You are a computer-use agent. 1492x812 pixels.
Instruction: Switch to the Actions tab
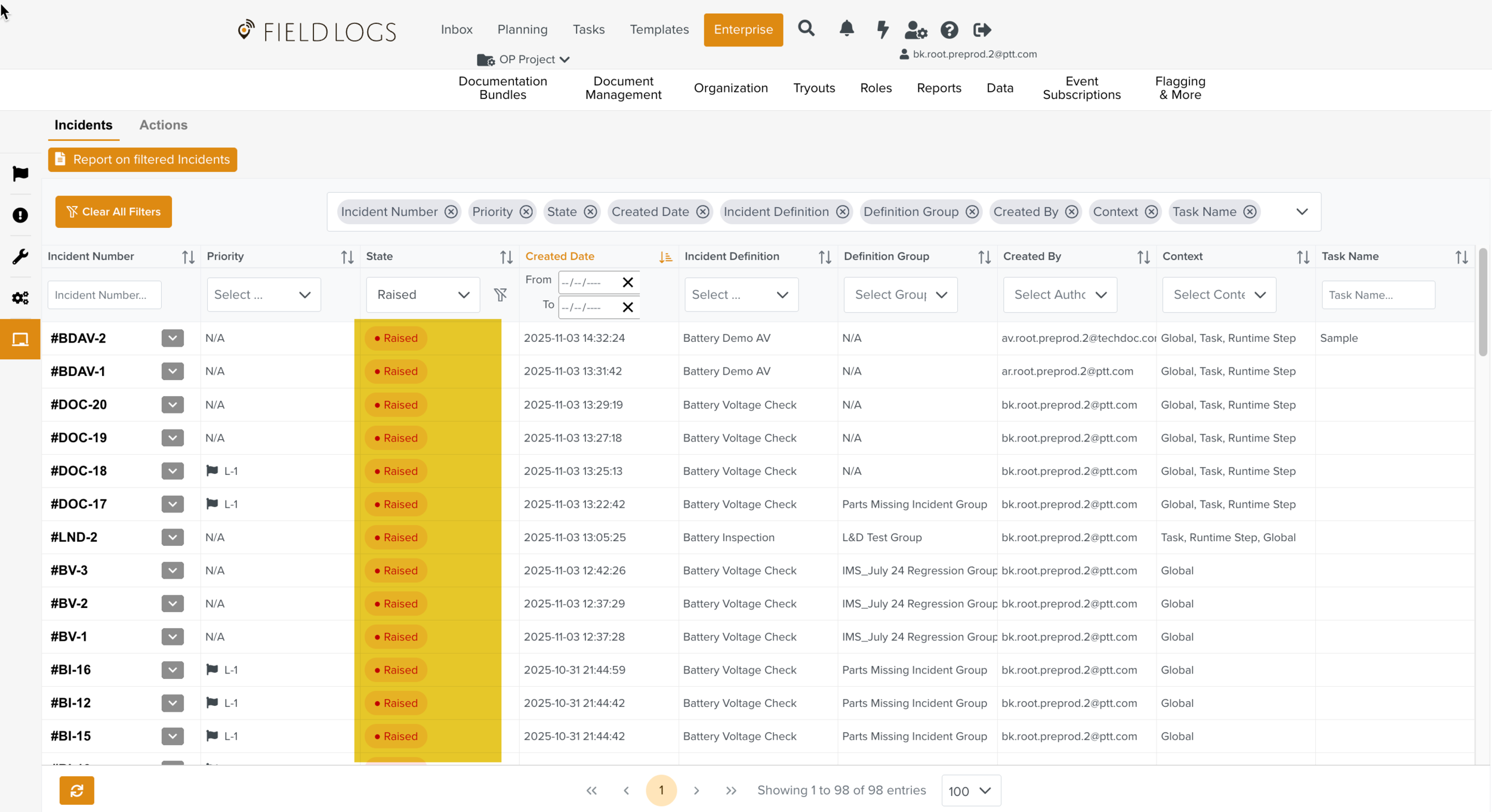pyautogui.click(x=163, y=125)
